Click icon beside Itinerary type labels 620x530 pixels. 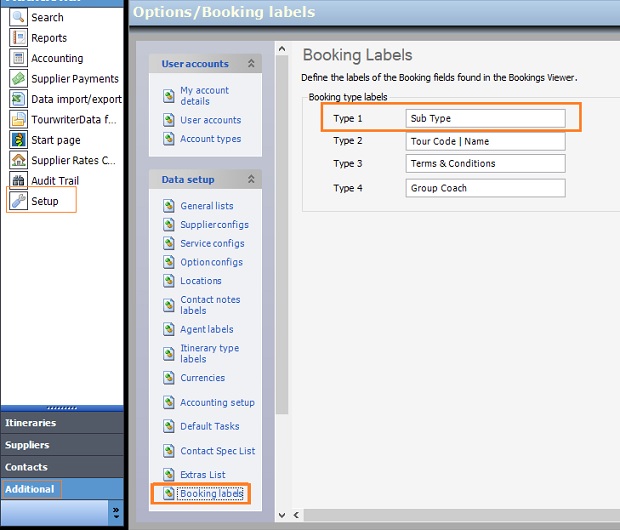click(x=169, y=354)
